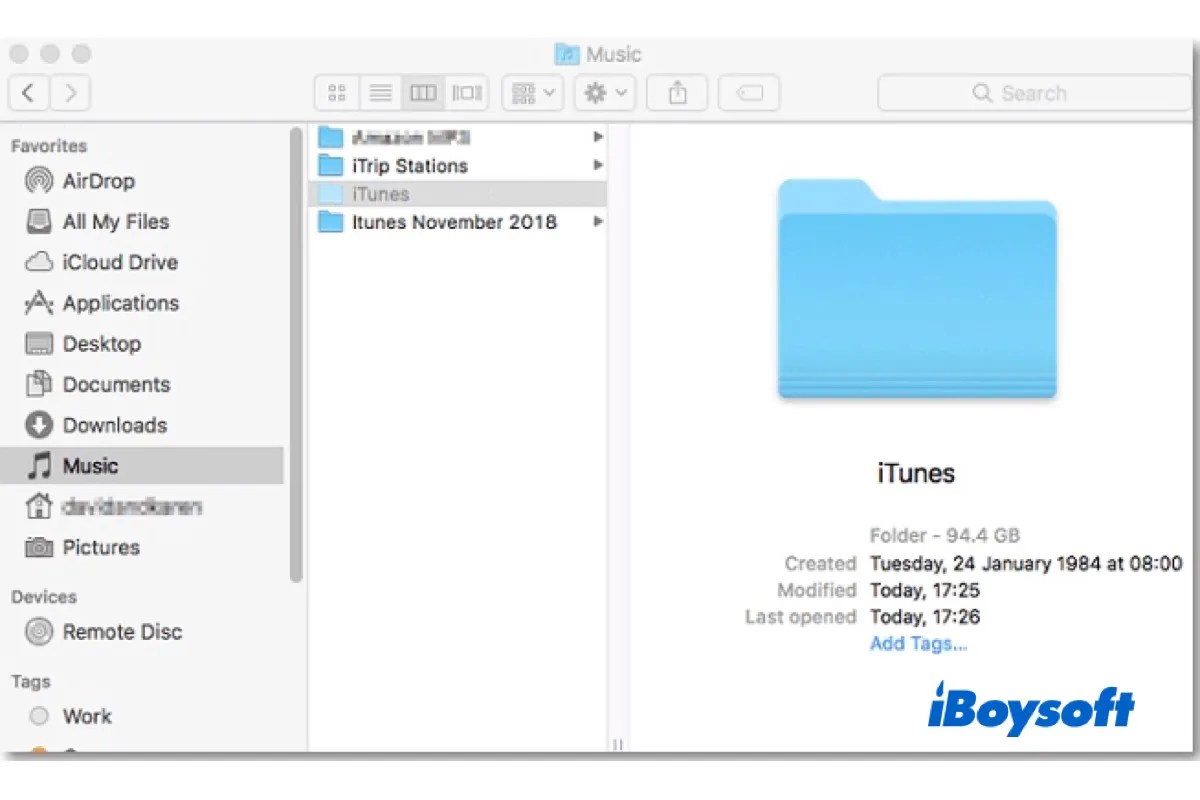1200x800 pixels.
Task: Click the Add Tags link
Action: [917, 643]
